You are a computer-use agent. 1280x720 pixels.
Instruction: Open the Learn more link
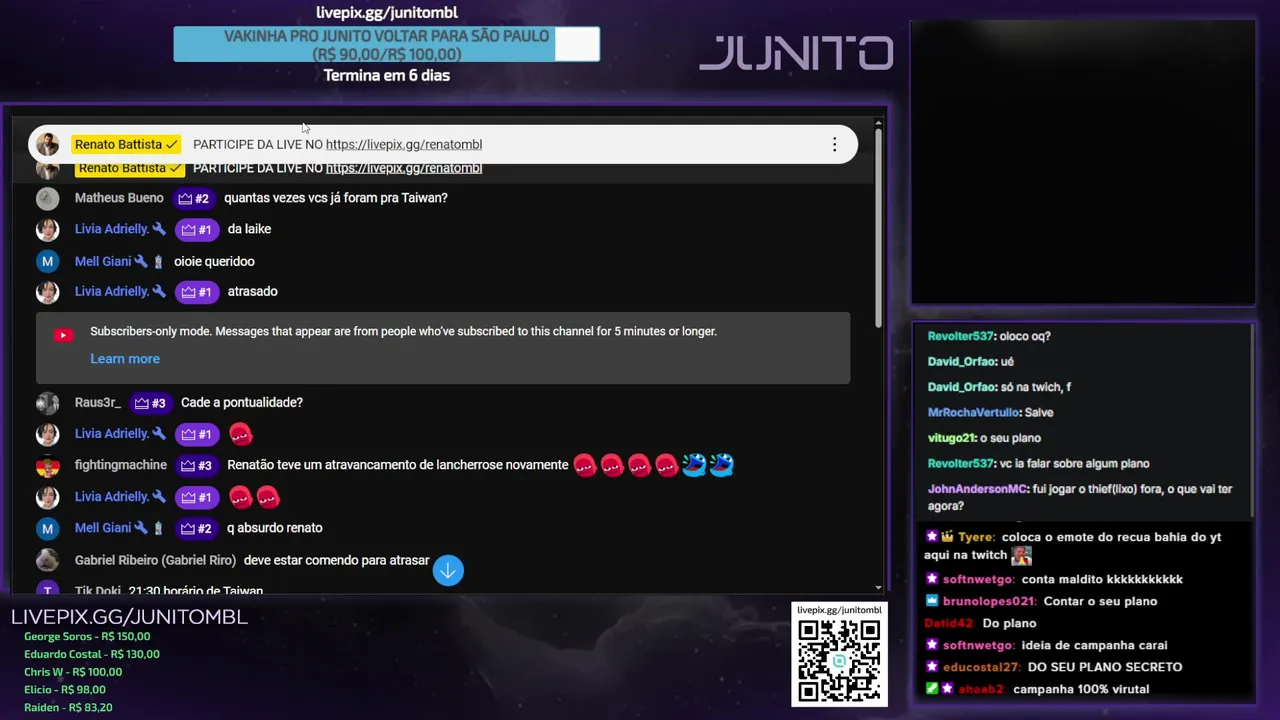[x=125, y=359]
